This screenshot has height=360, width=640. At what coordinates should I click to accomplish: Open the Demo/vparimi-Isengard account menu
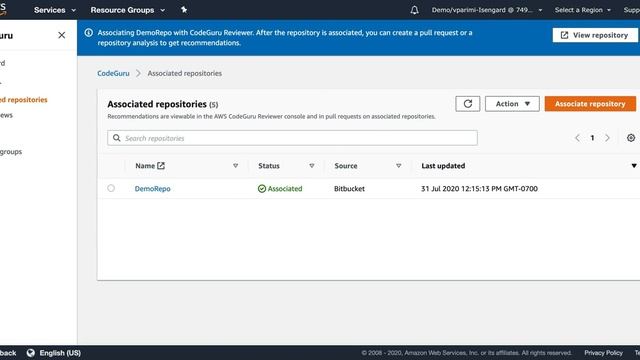coord(487,10)
